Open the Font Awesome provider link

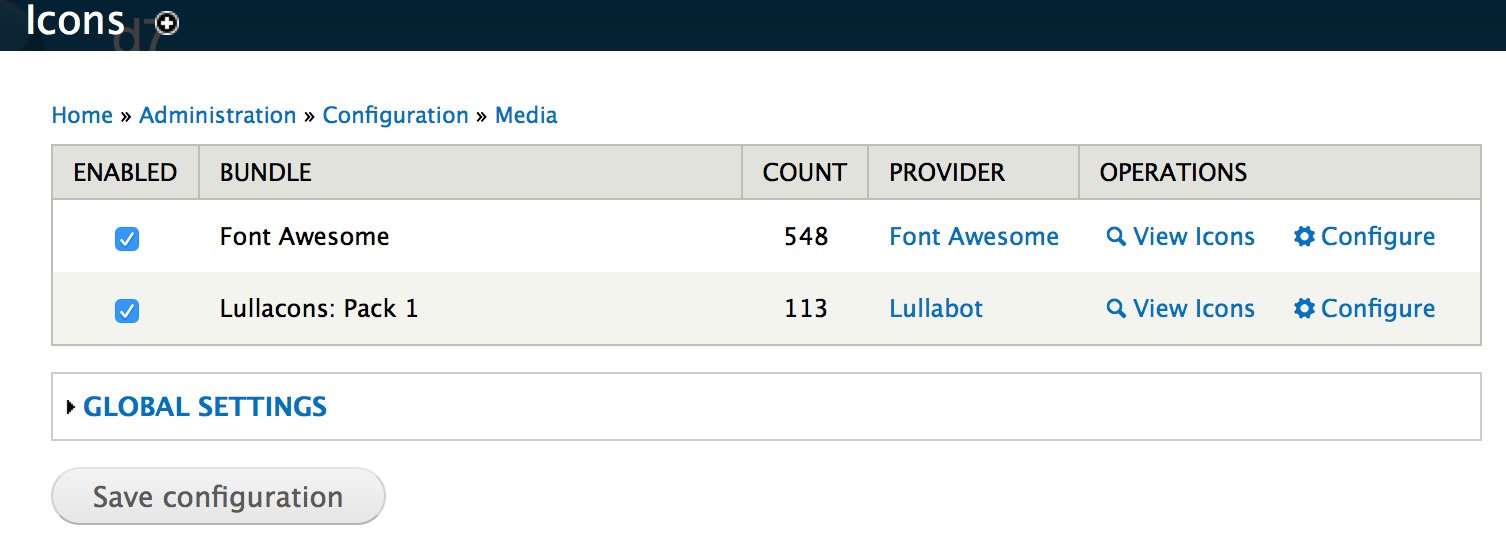pyautogui.click(x=974, y=237)
